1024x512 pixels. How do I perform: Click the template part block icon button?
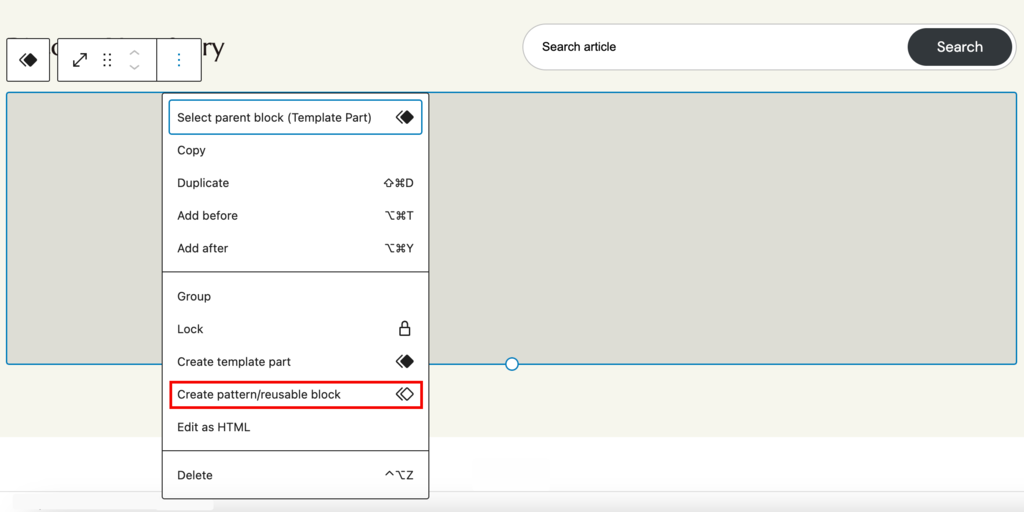[x=28, y=60]
